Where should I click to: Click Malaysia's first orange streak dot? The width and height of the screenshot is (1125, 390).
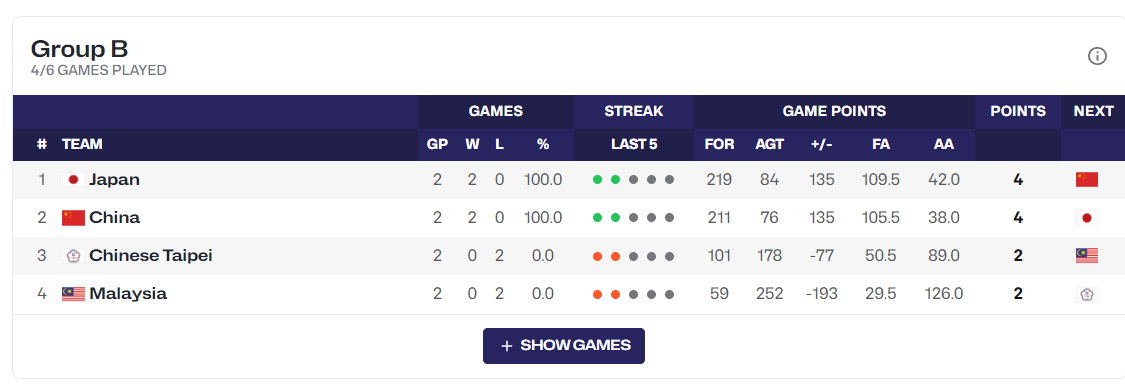[x=597, y=294]
